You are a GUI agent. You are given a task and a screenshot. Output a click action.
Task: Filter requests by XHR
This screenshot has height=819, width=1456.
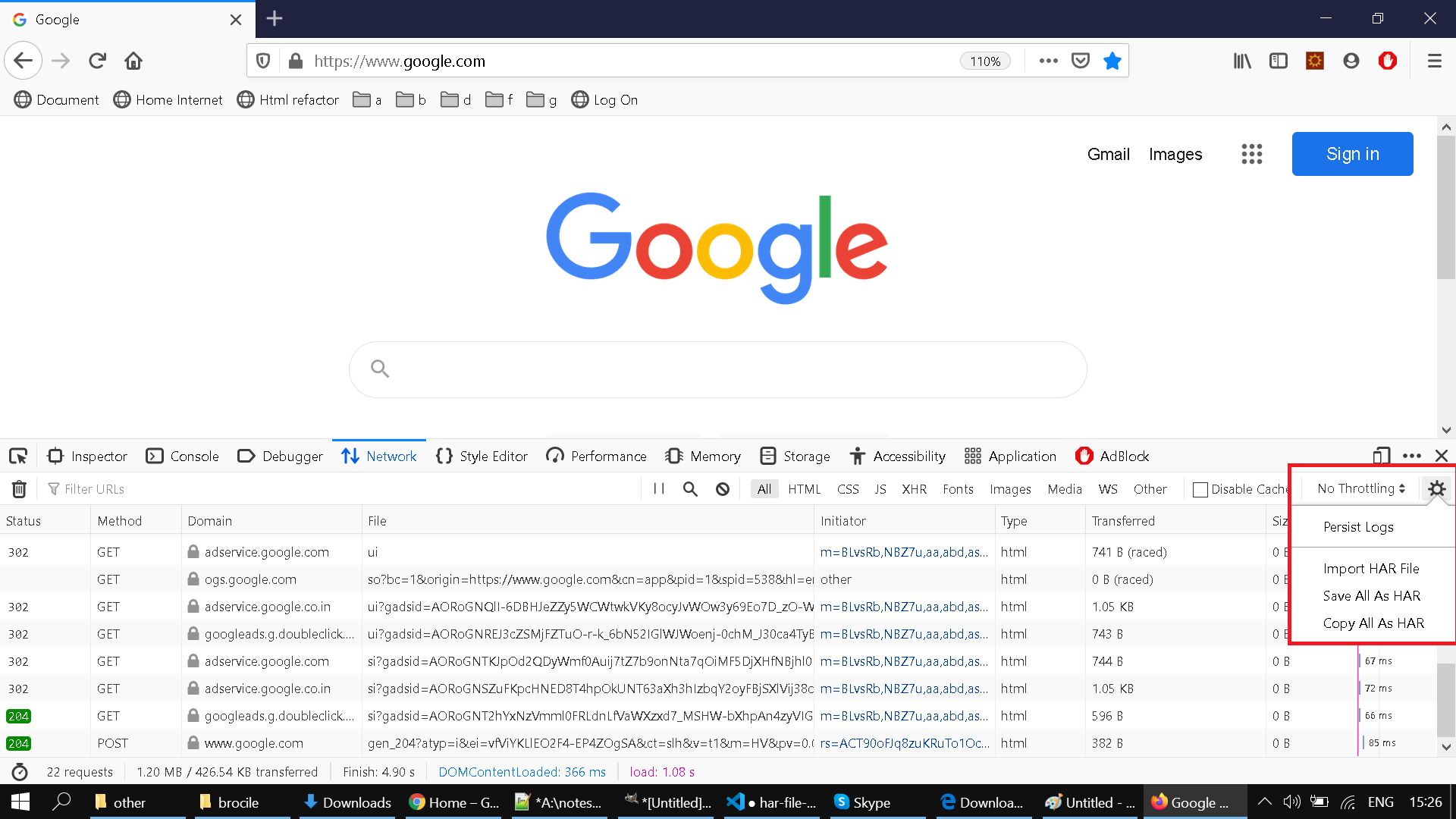click(x=914, y=489)
